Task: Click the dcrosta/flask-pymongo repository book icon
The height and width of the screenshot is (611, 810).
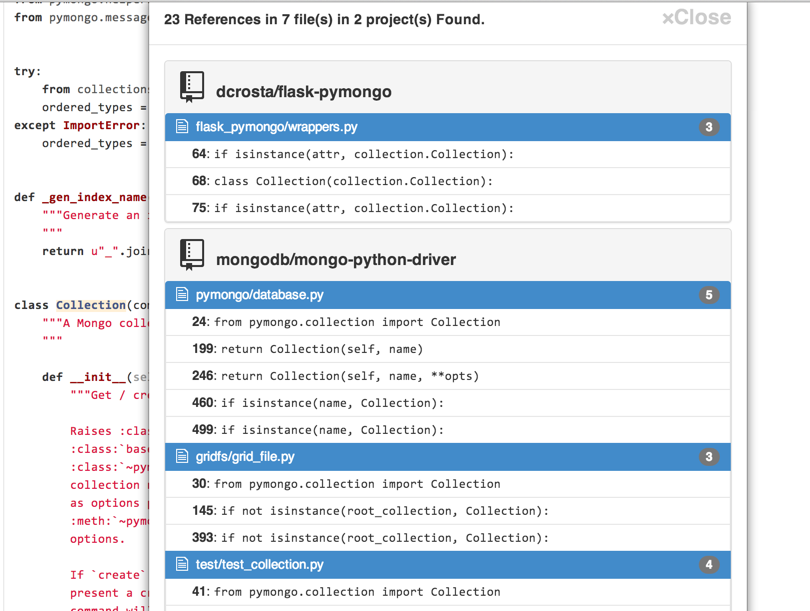Action: (x=192, y=87)
